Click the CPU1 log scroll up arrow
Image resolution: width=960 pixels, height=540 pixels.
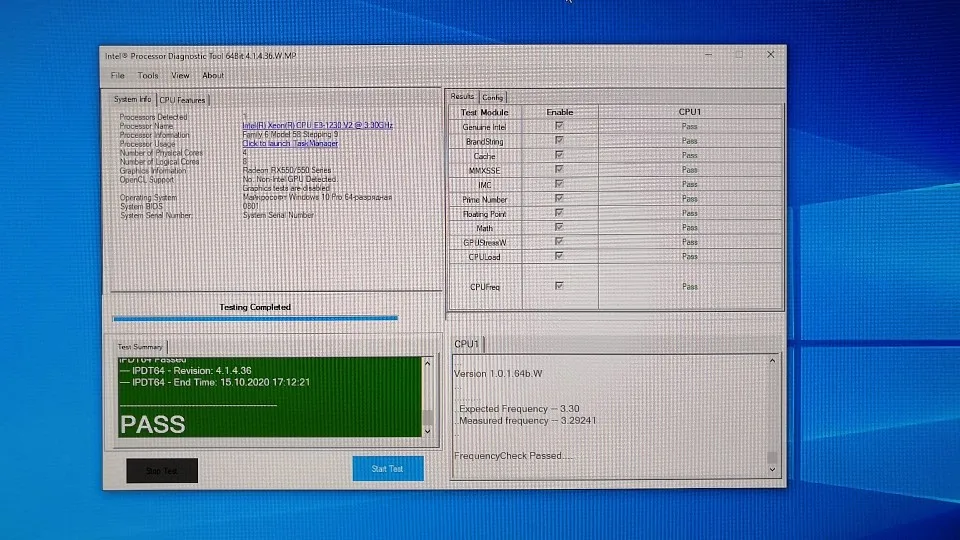tap(772, 361)
